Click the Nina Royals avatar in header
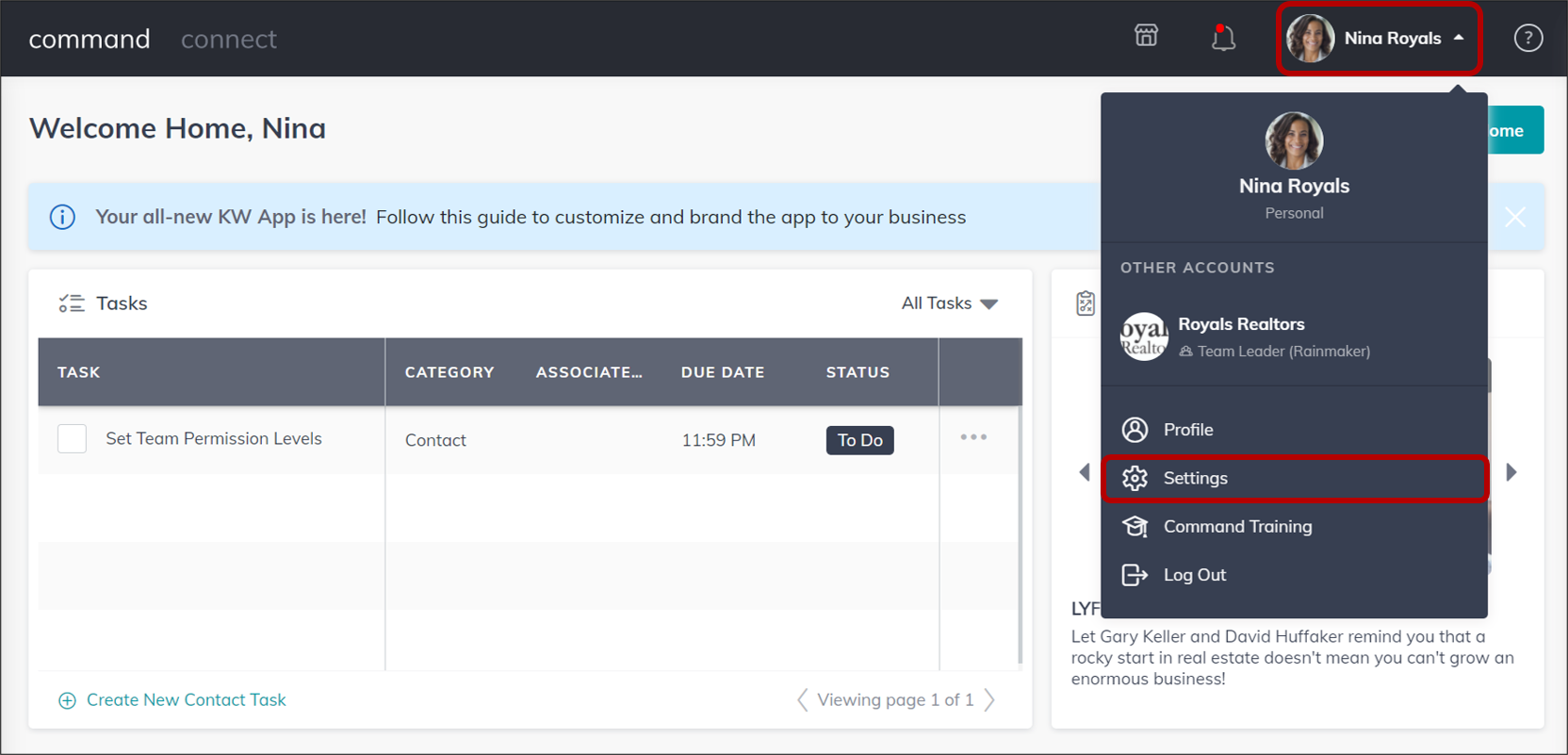The image size is (1568, 755). click(x=1311, y=39)
